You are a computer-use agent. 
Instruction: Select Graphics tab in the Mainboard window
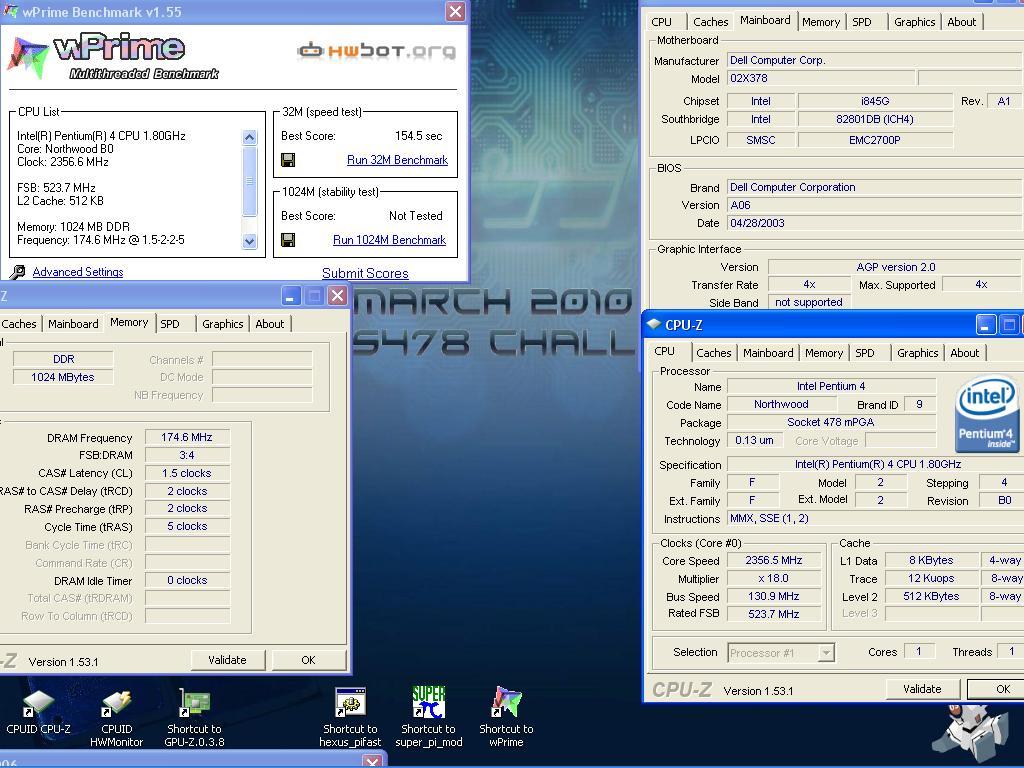click(914, 22)
